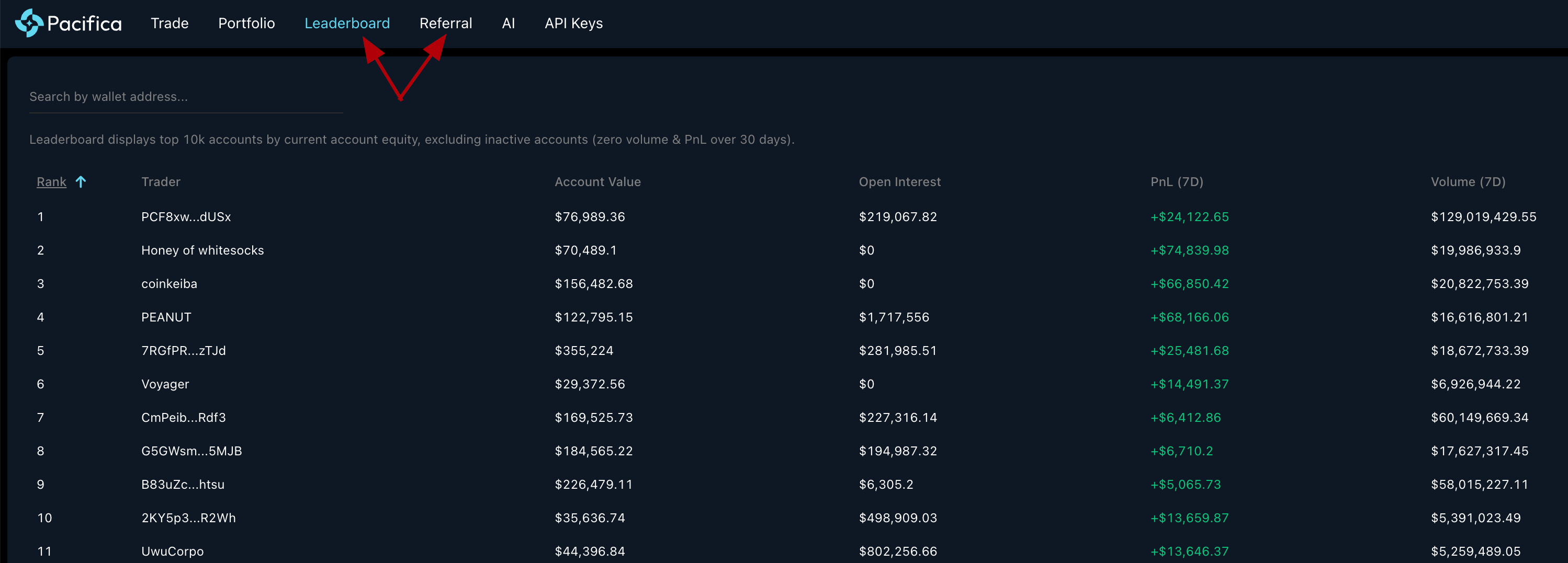Sort by the Rank column header
Screen dimensions: 1568x563
(x=51, y=182)
